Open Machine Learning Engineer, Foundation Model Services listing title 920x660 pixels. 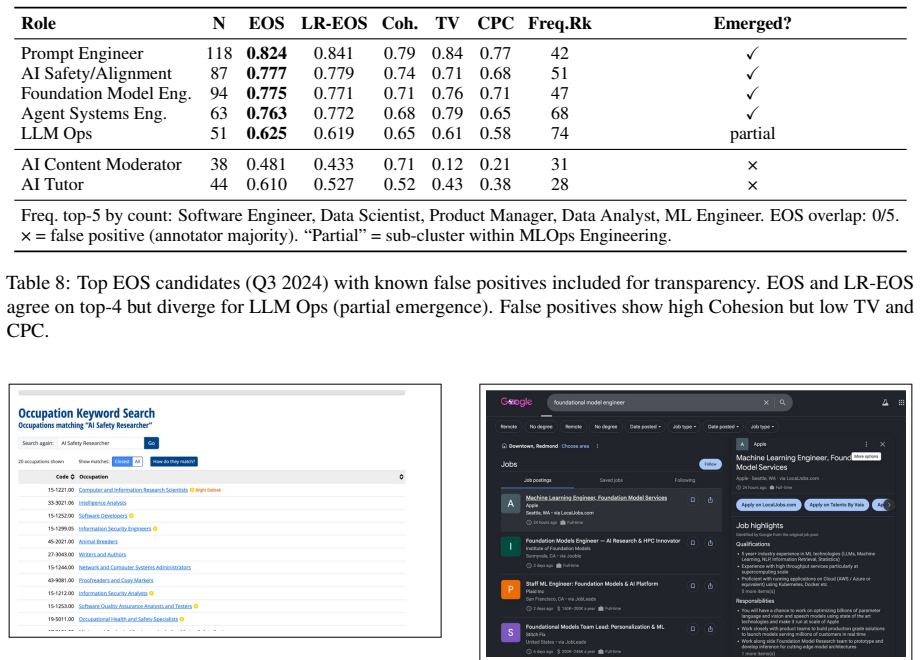596,497
